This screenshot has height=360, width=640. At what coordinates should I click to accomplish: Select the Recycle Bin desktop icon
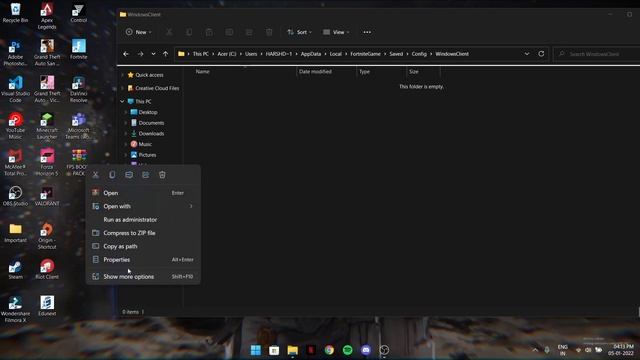pyautogui.click(x=15, y=13)
